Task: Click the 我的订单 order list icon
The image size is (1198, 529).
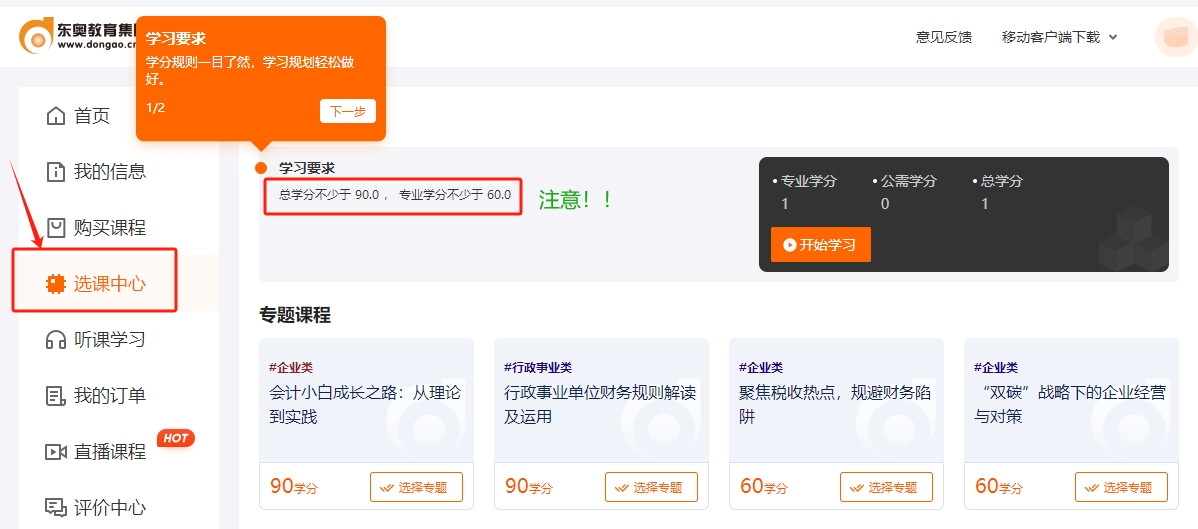Action: point(56,396)
